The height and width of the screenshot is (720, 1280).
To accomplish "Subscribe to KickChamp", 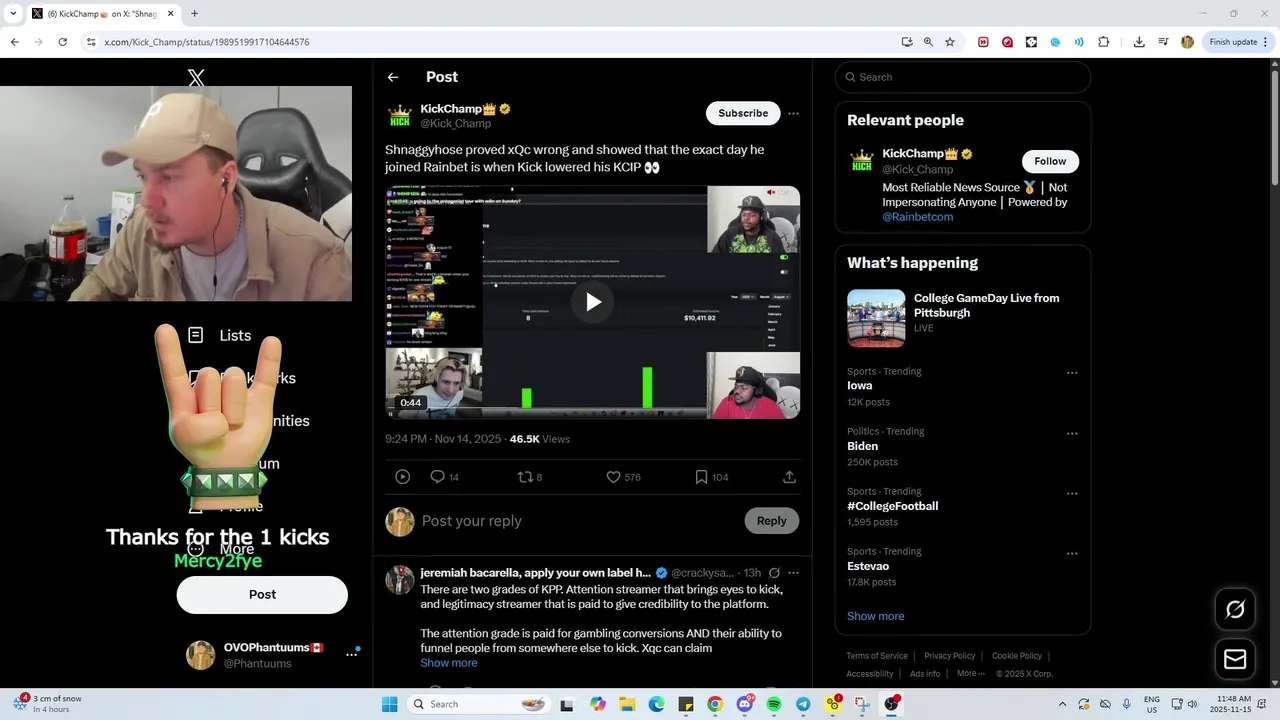I will (743, 113).
